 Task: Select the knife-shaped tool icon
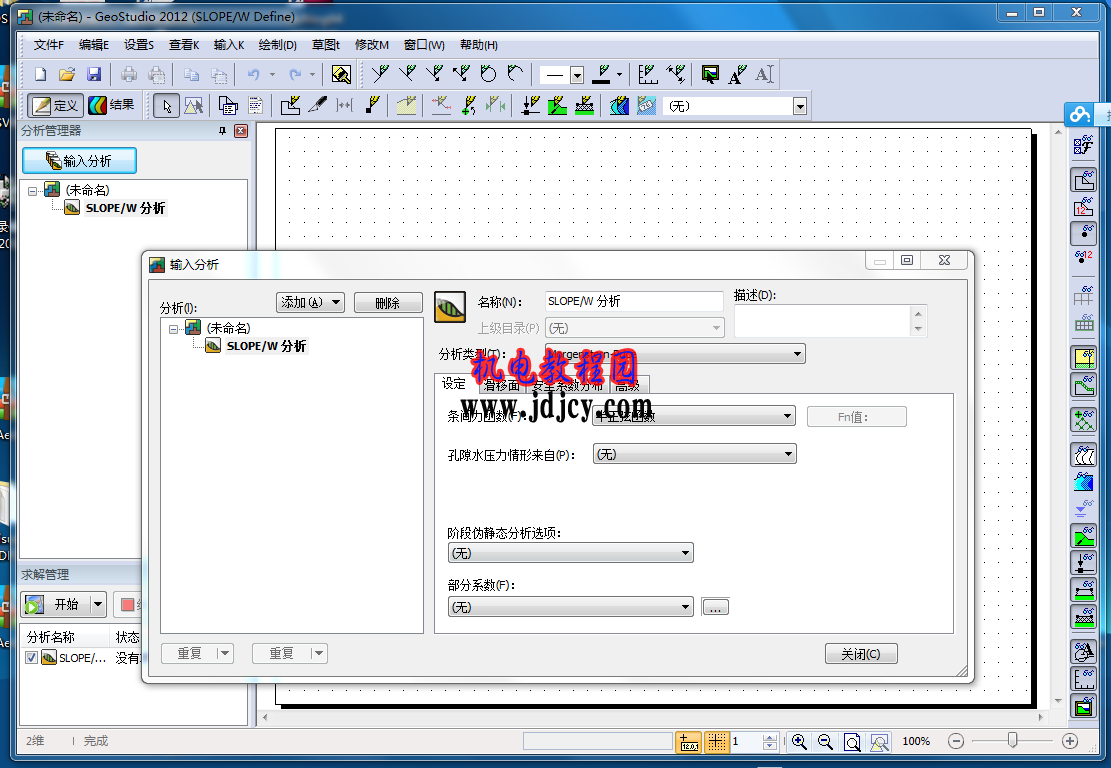coord(318,106)
